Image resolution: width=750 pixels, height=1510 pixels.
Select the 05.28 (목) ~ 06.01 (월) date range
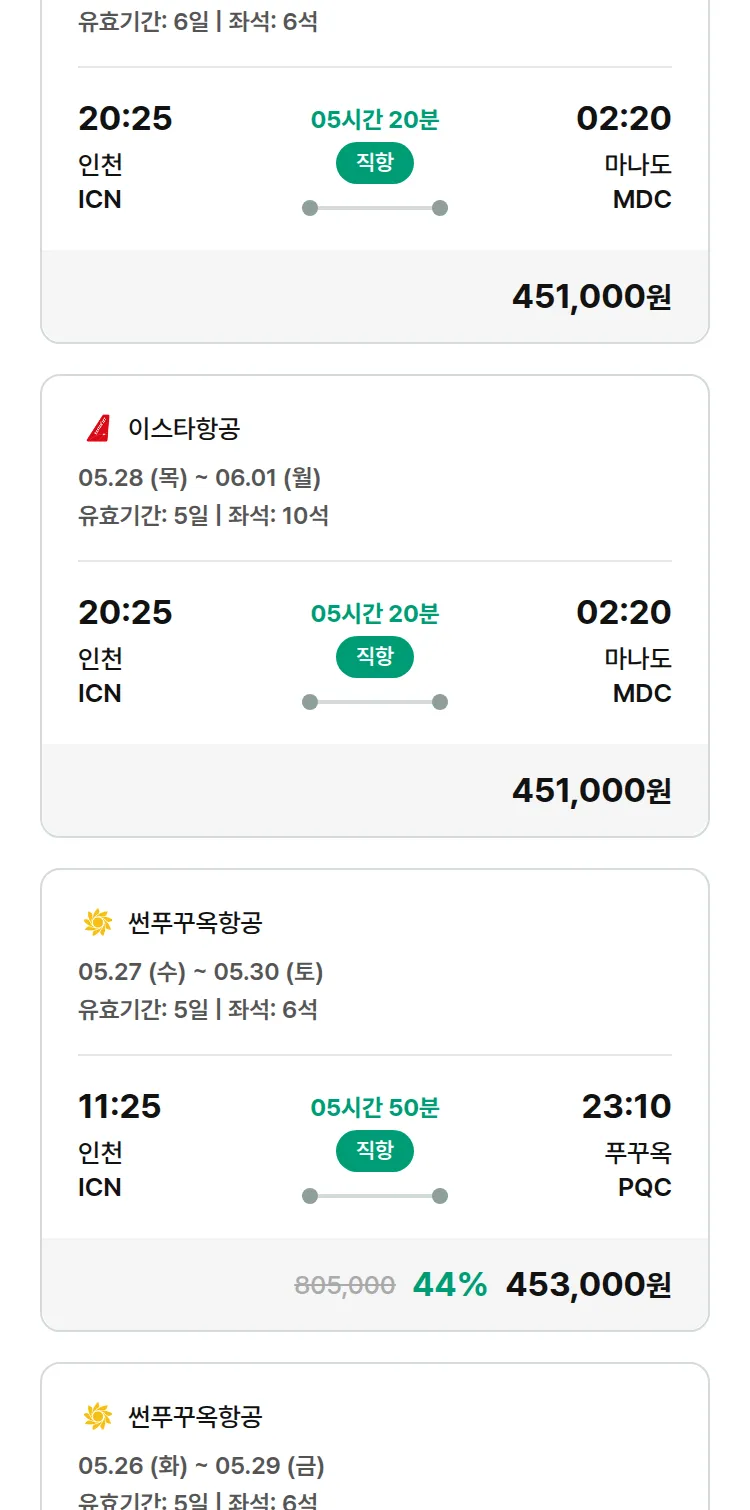[x=199, y=478]
